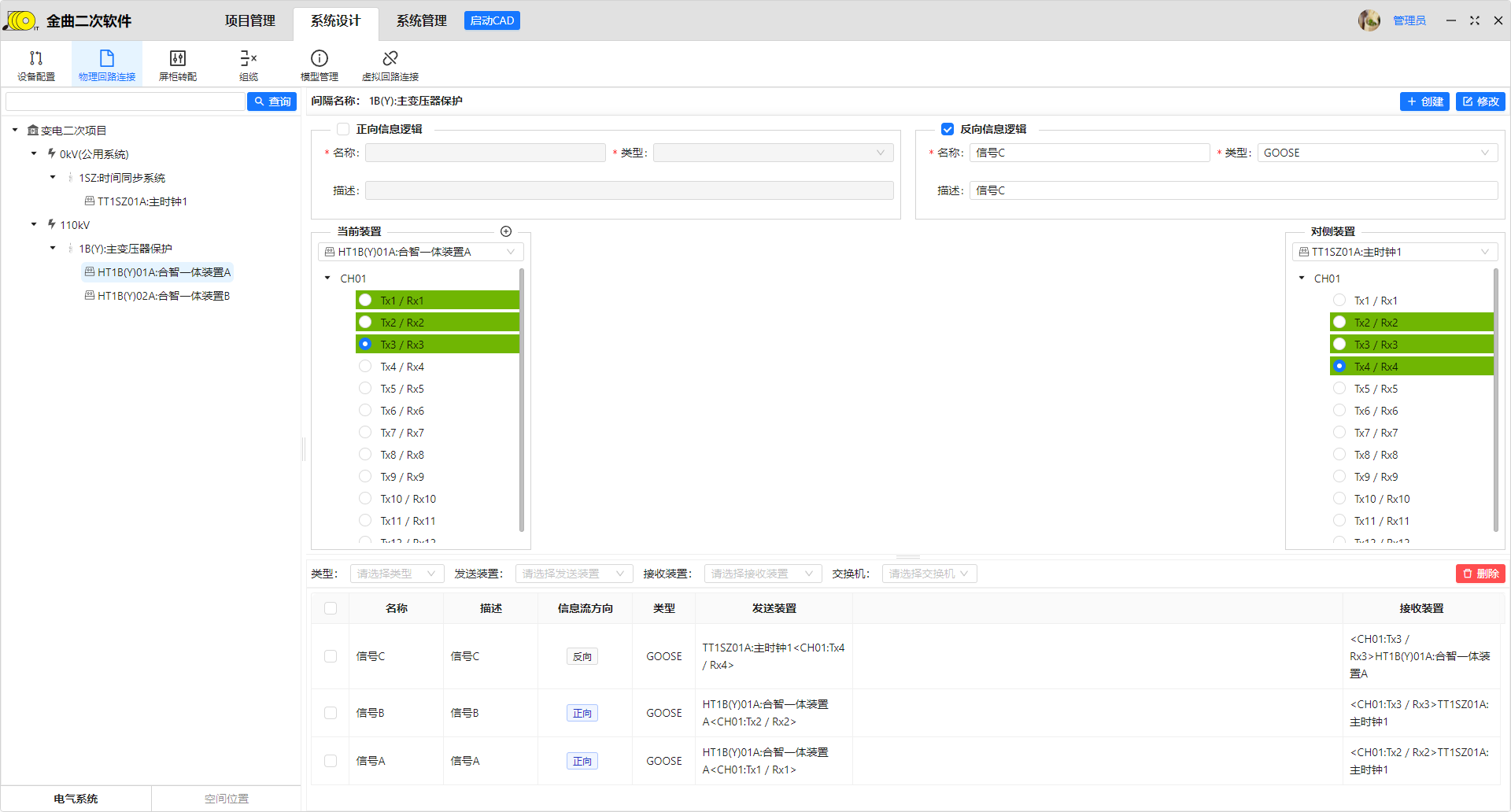Viewport: 1511px width, 812px height.
Task: Open the GOOSE type dropdown
Action: point(1377,153)
